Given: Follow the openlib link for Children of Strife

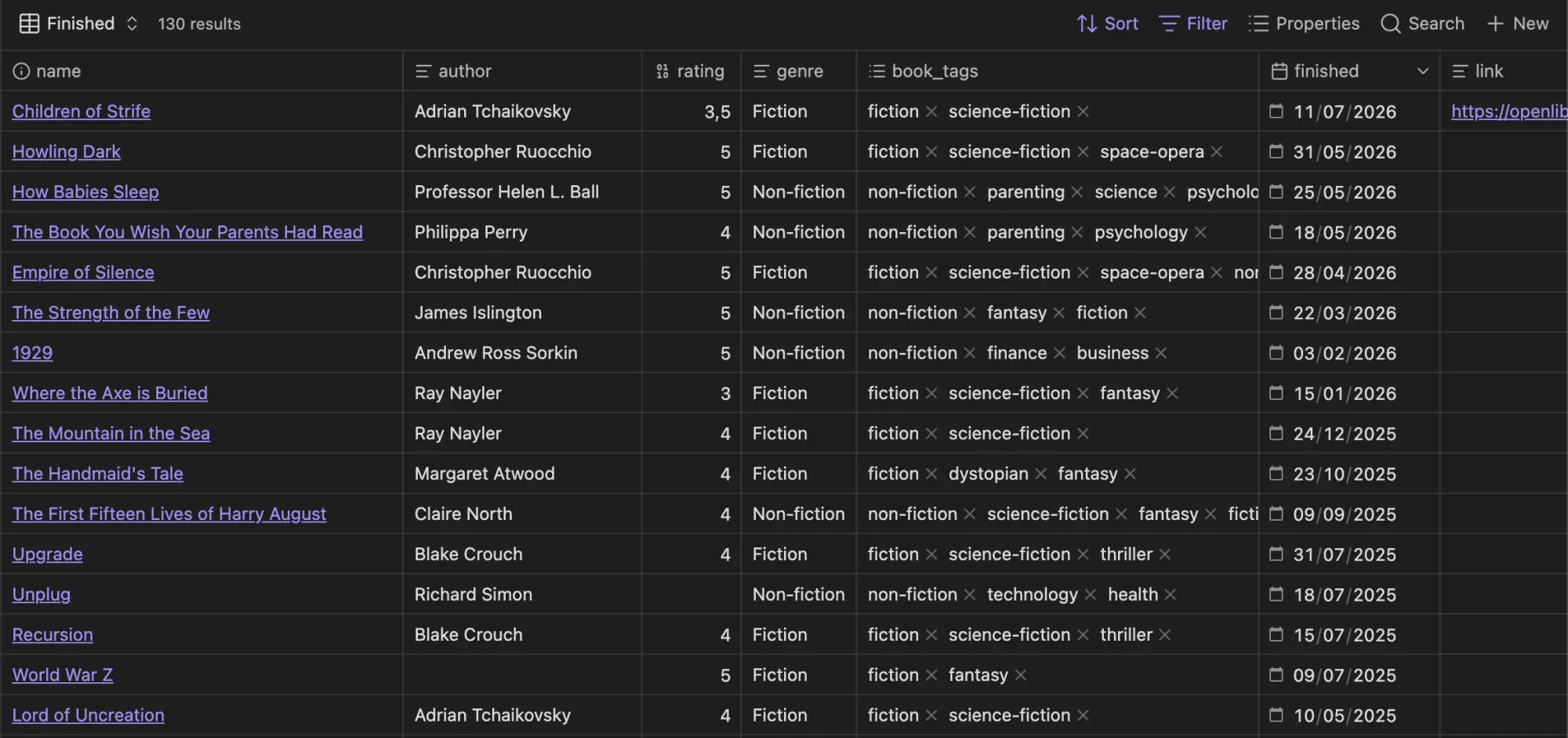Looking at the screenshot, I should [1509, 111].
